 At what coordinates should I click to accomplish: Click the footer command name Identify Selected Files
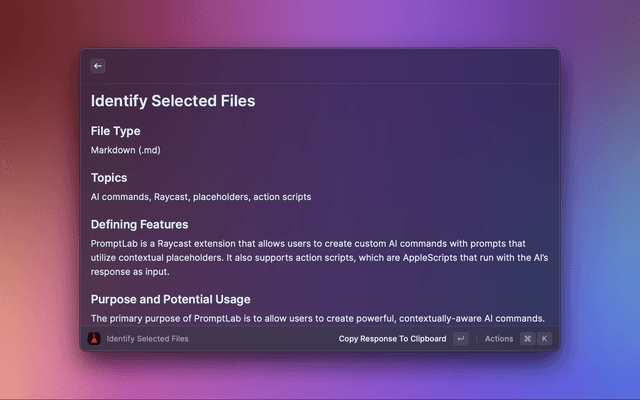click(147, 339)
